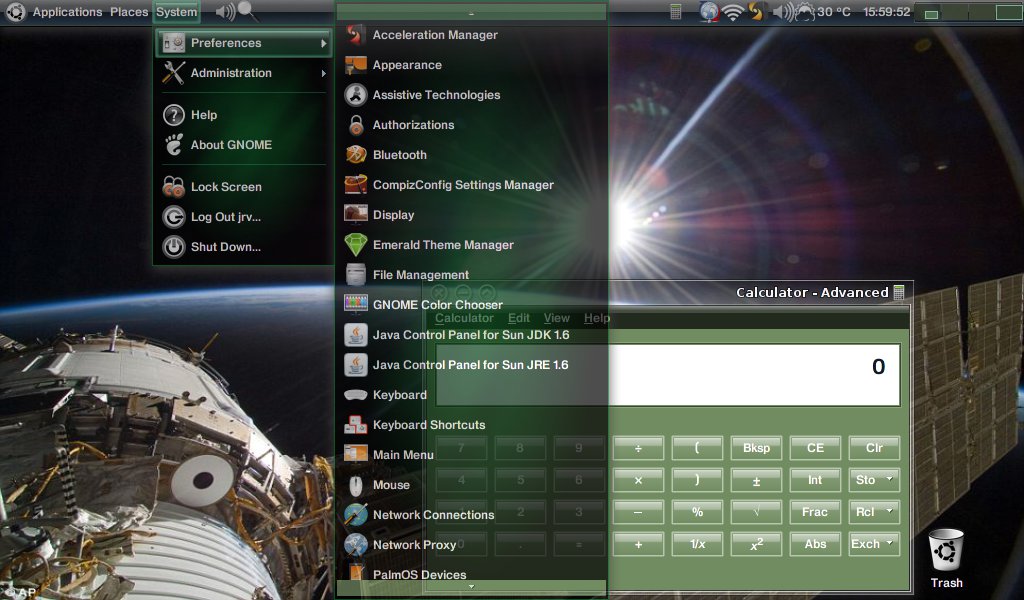The width and height of the screenshot is (1024, 600).
Task: Open the Exch dropdown in Calculator
Action: click(874, 544)
